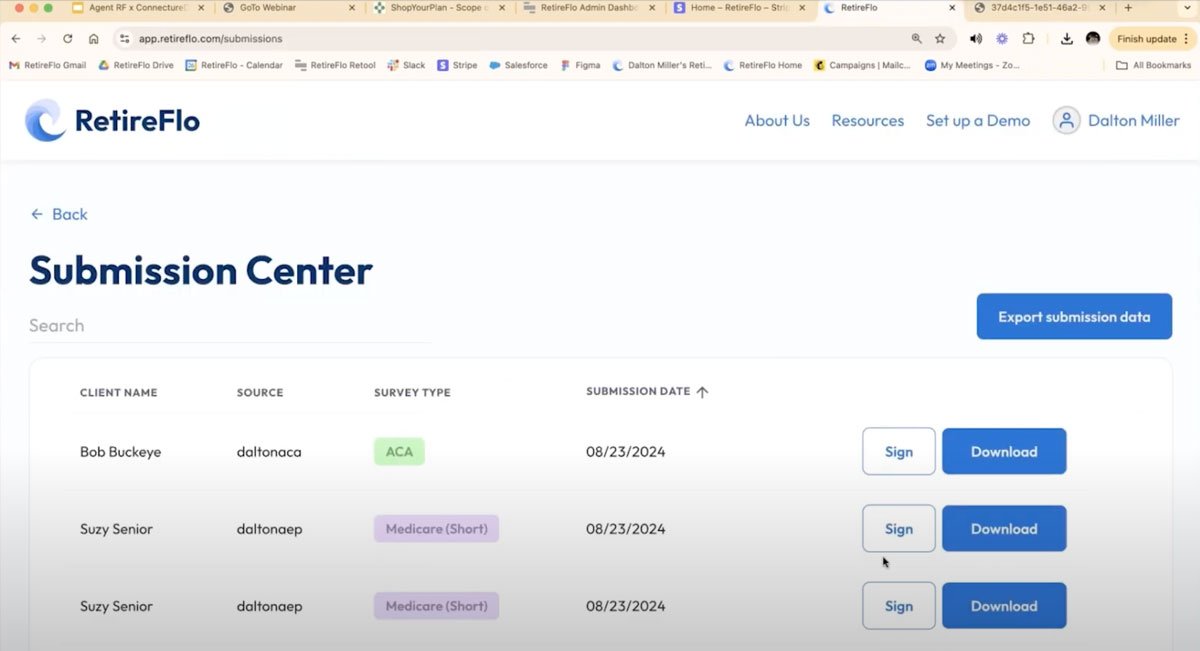Close the Agent RF x Connecture tab
This screenshot has height=651, width=1200.
click(x=201, y=8)
